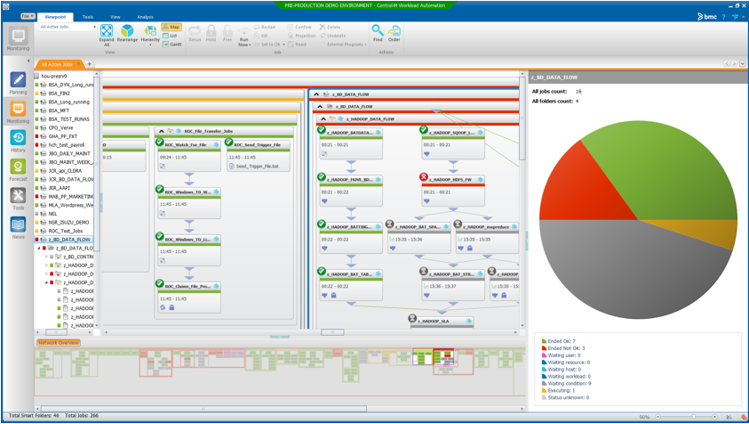
Task: Open the News icon in the sidebar
Action: coord(18,228)
